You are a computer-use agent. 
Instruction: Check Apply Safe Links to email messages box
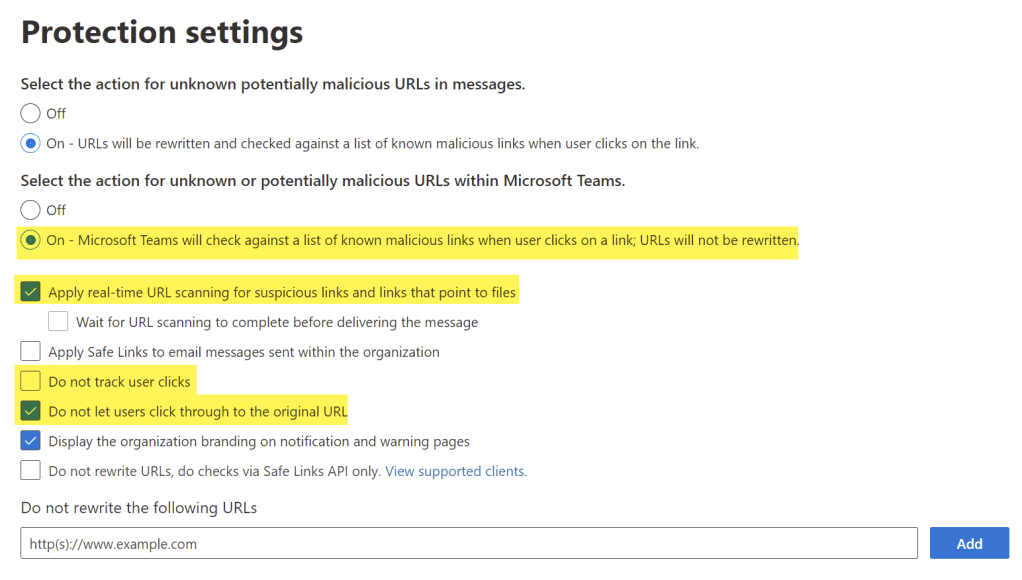31,352
